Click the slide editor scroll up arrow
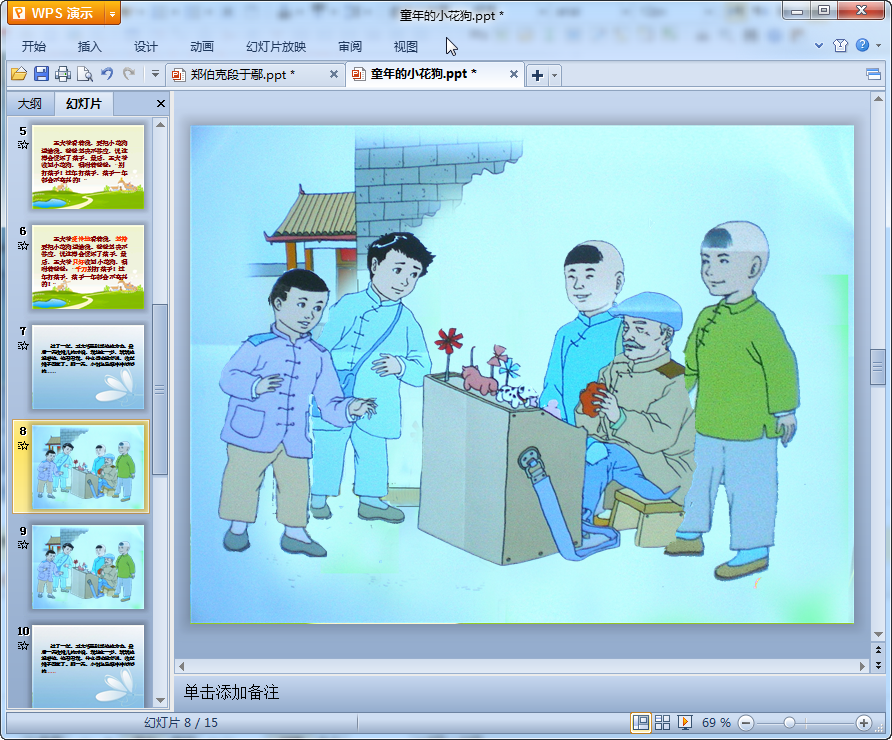 coord(878,99)
